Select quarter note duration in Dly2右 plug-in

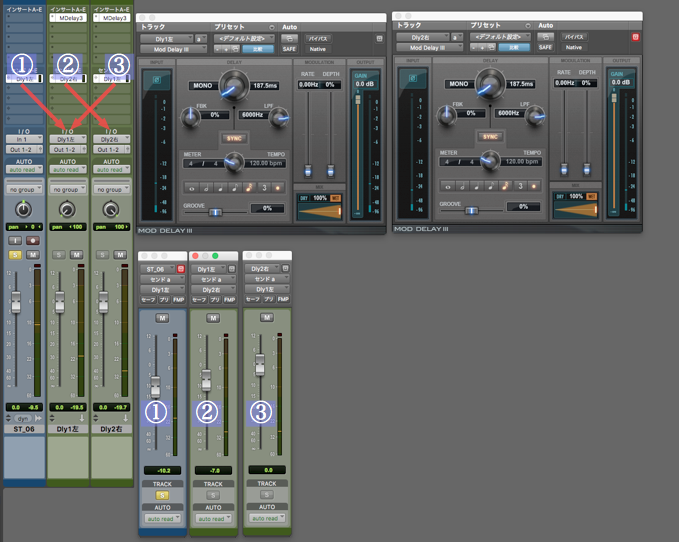point(477,186)
